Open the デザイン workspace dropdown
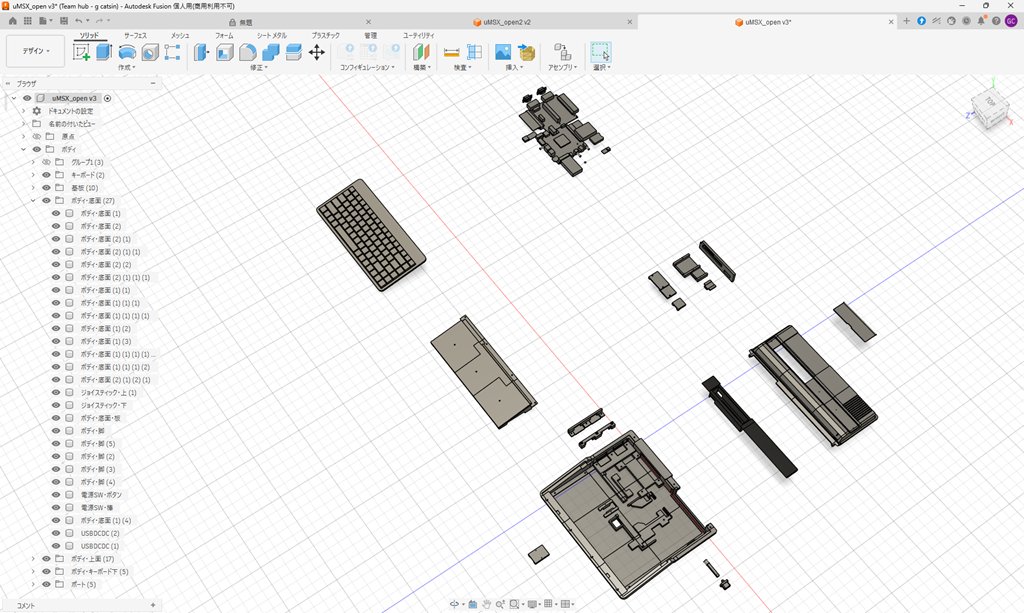Viewport: 1024px width, 613px height. point(36,51)
